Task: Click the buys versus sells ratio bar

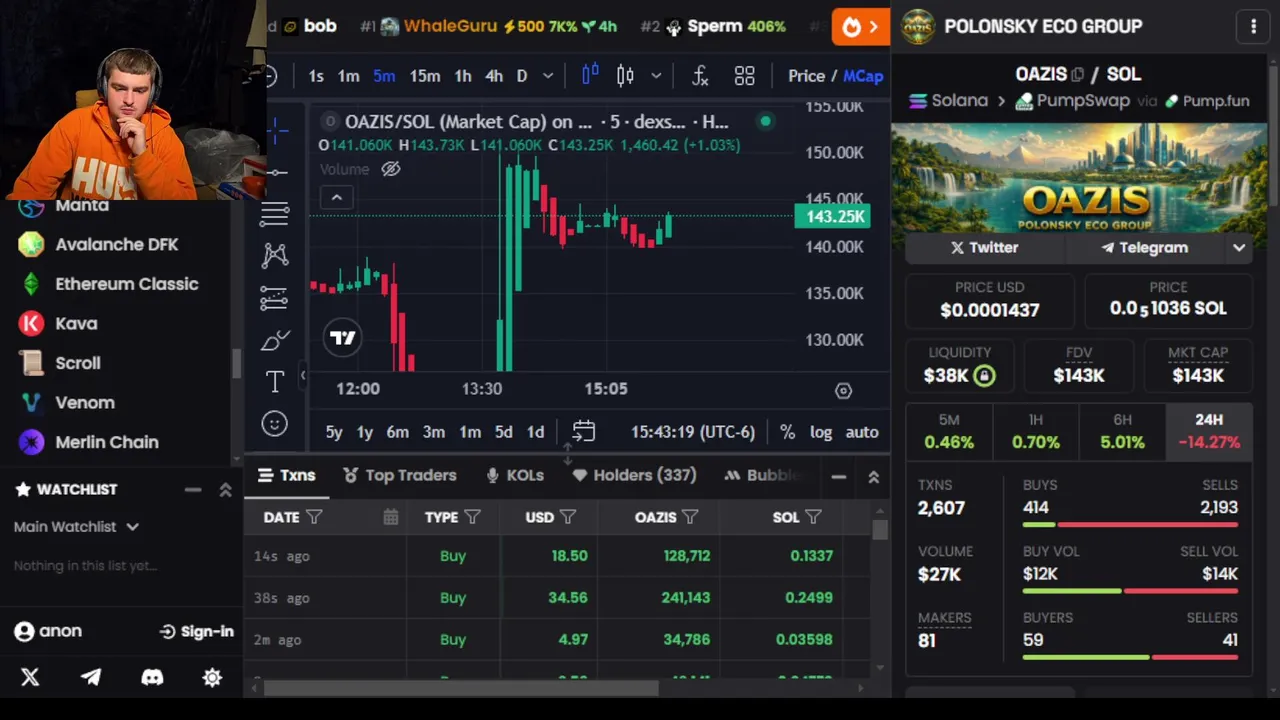Action: 1130,524
